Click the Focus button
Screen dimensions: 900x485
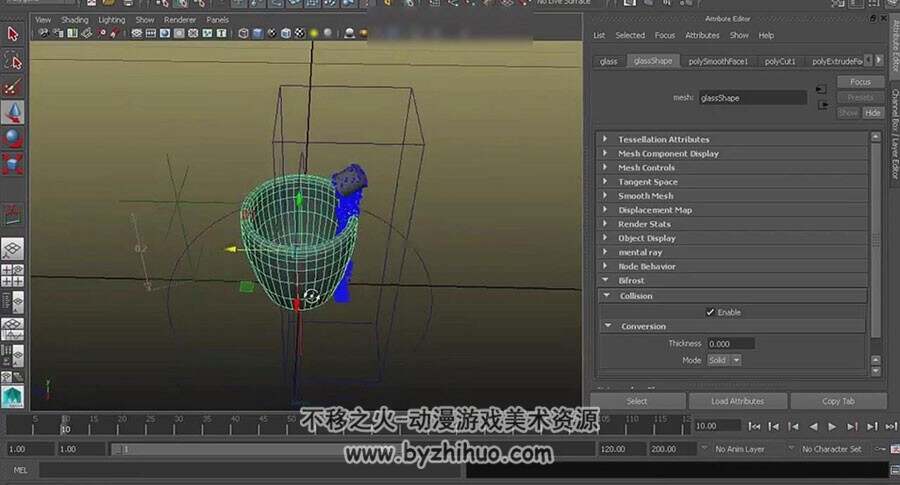tap(860, 82)
